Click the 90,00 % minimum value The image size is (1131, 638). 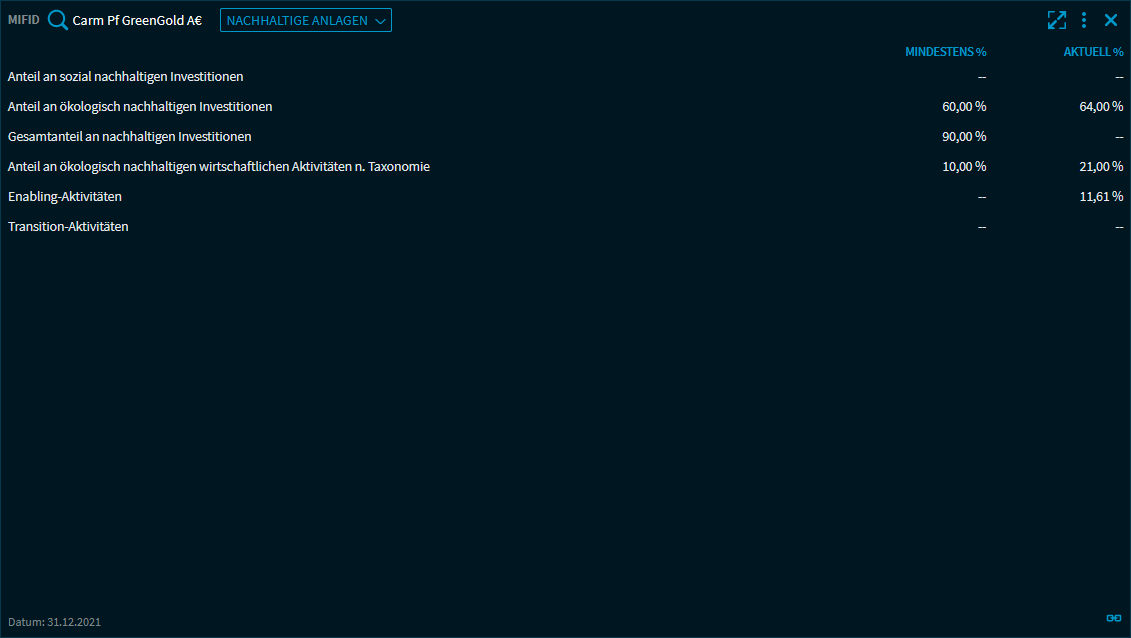[x=964, y=137]
